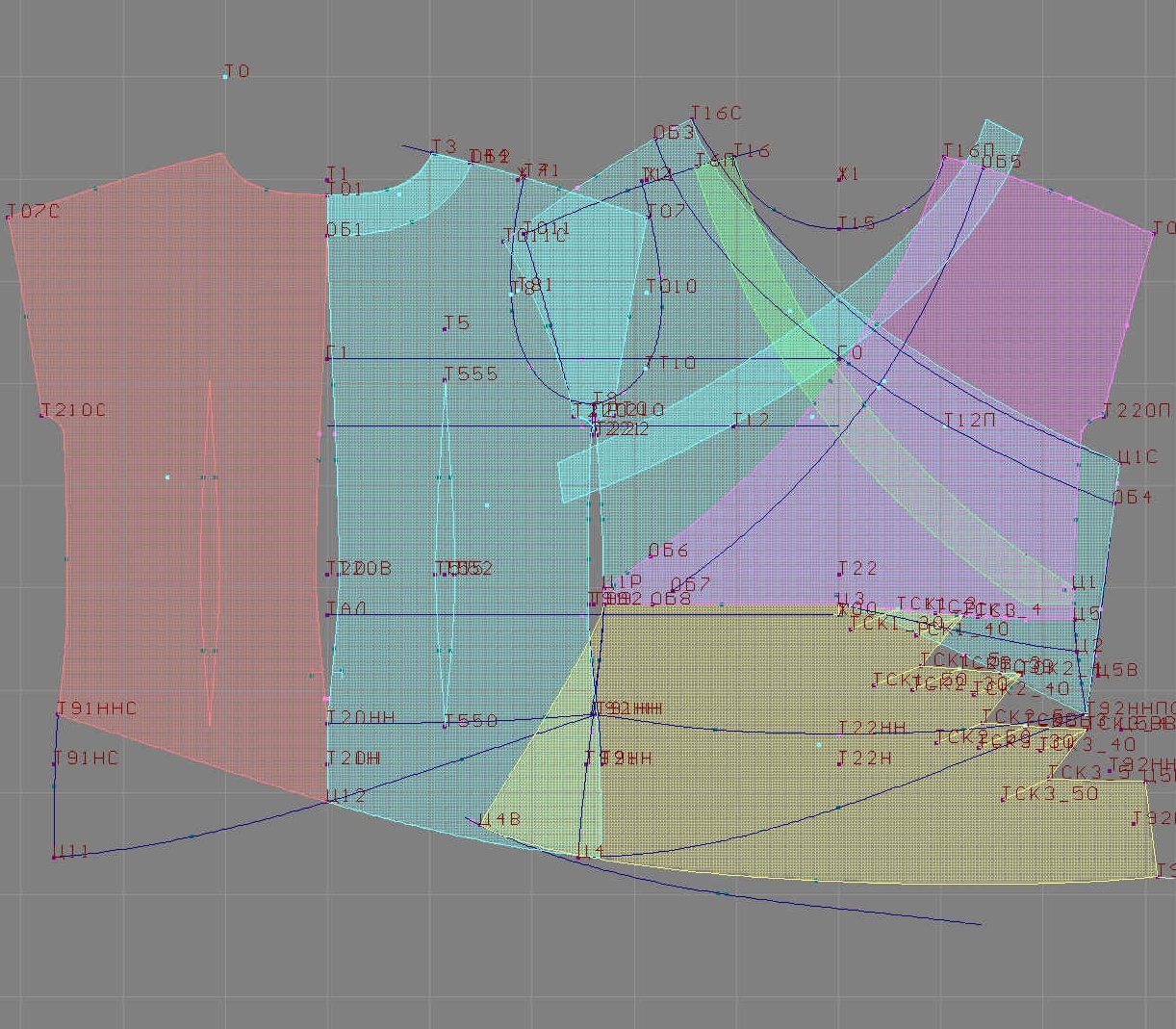The image size is (1176, 1029).
Task: Click point T15 below the neckline curve
Action: click(x=839, y=229)
